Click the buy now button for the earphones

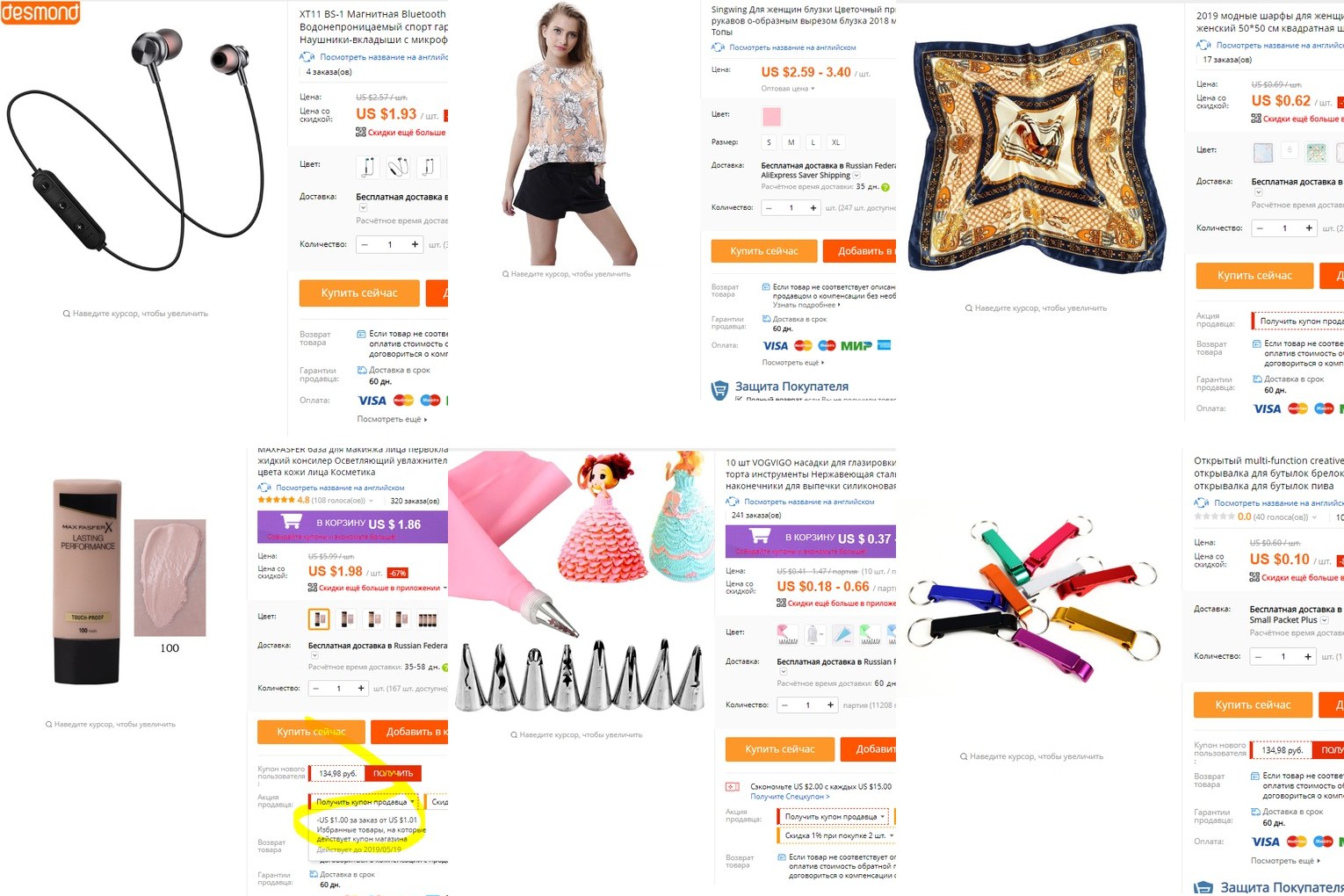pyautogui.click(x=359, y=293)
